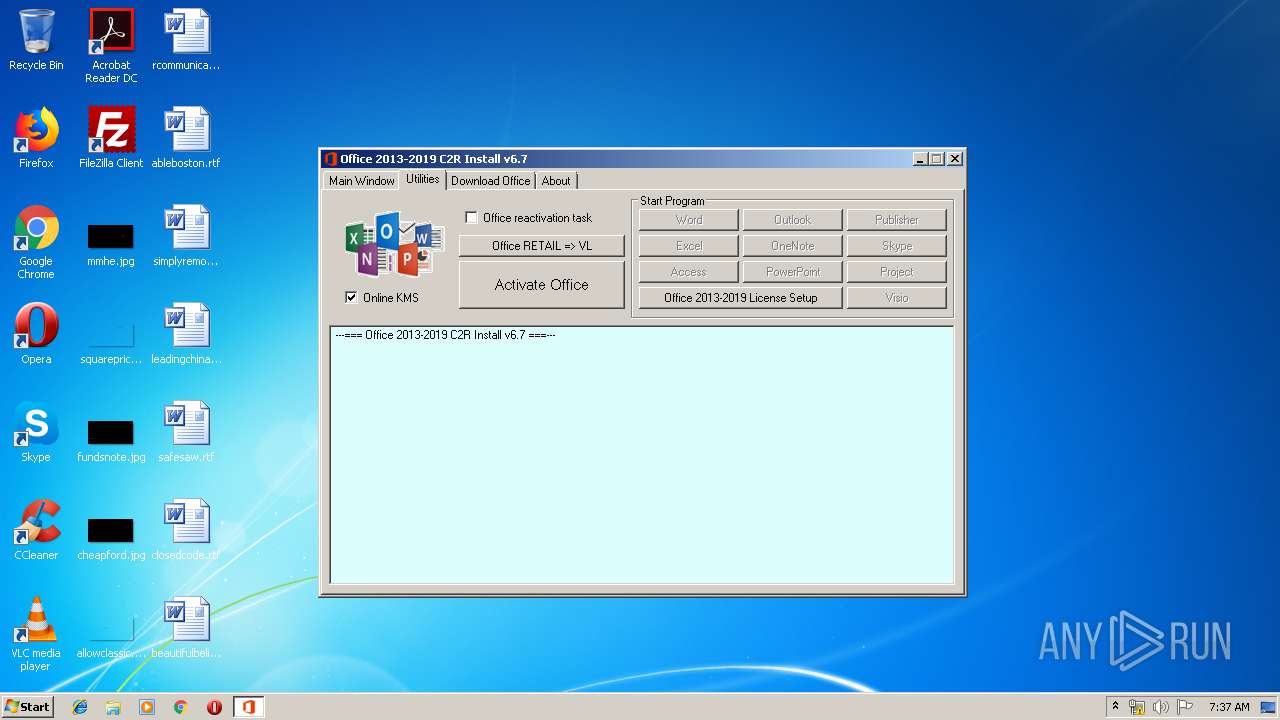
Task: Click Opera icon in the taskbar
Action: click(x=214, y=707)
